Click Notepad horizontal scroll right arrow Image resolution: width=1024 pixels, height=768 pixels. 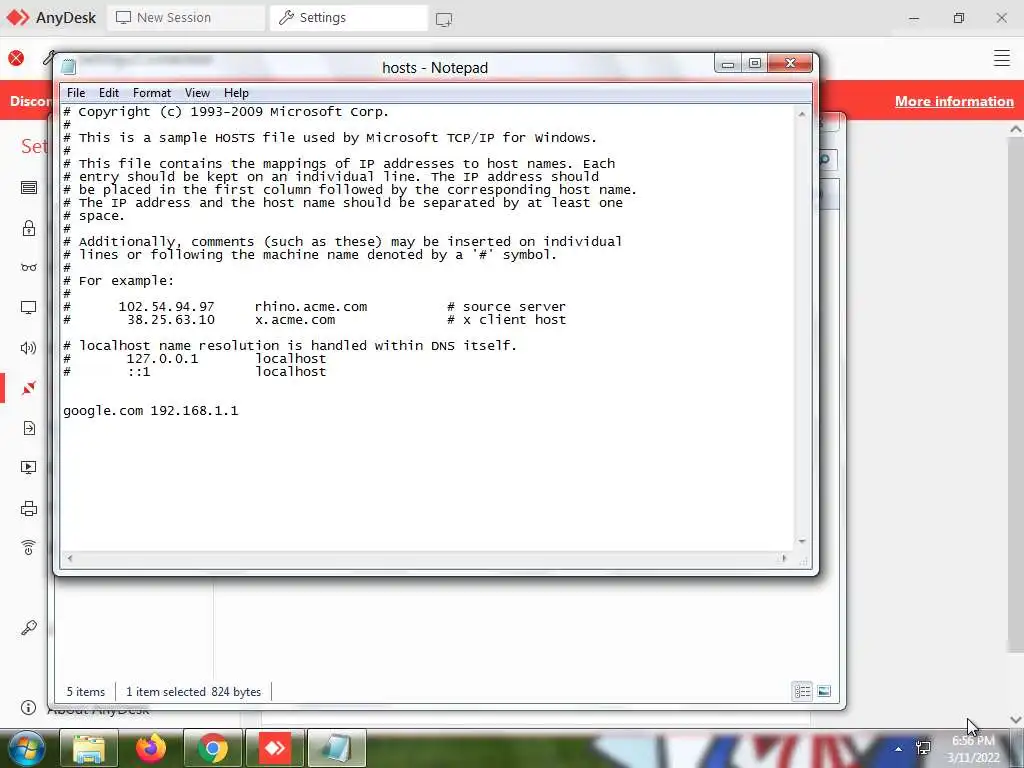pyautogui.click(x=784, y=558)
